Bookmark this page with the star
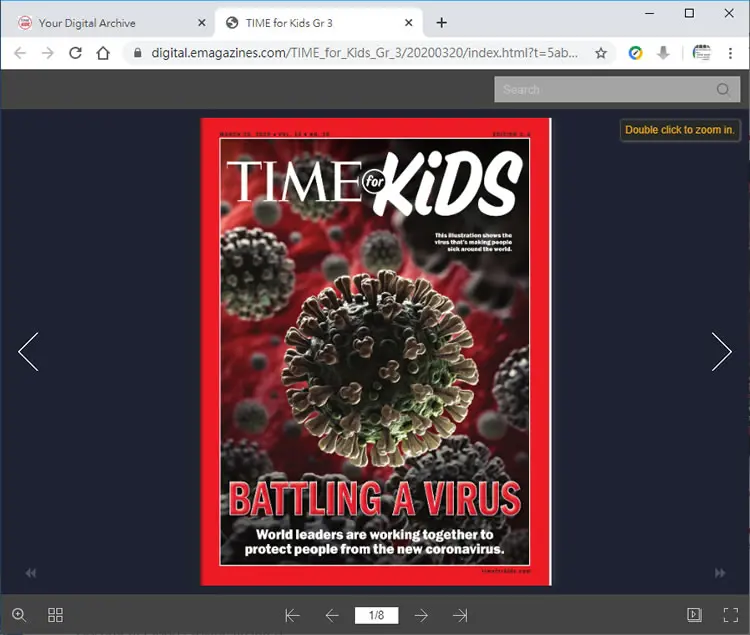The image size is (750, 635). tap(601, 53)
